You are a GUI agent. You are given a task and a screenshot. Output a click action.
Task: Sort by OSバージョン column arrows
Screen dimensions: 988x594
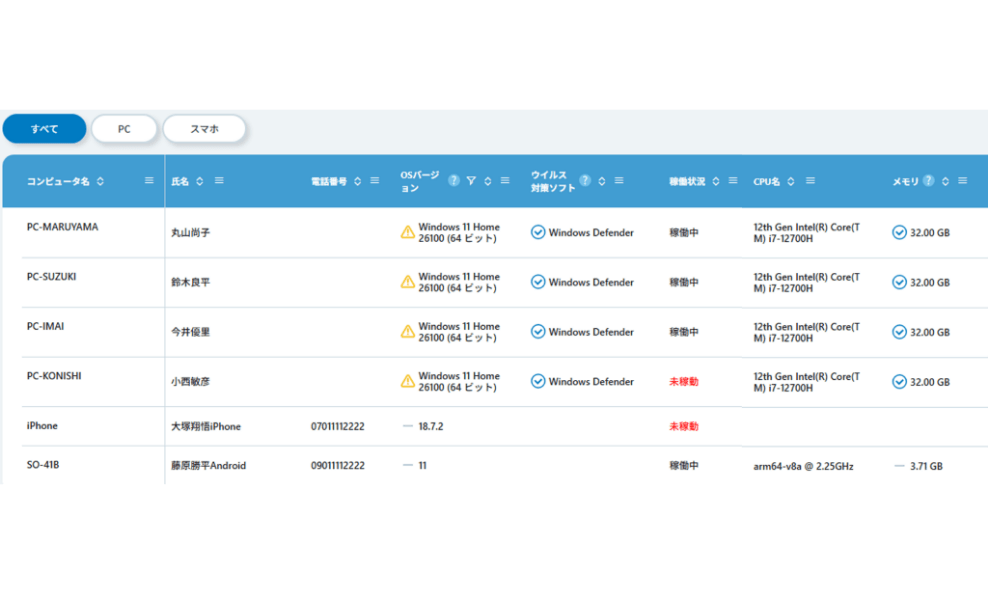pos(488,181)
